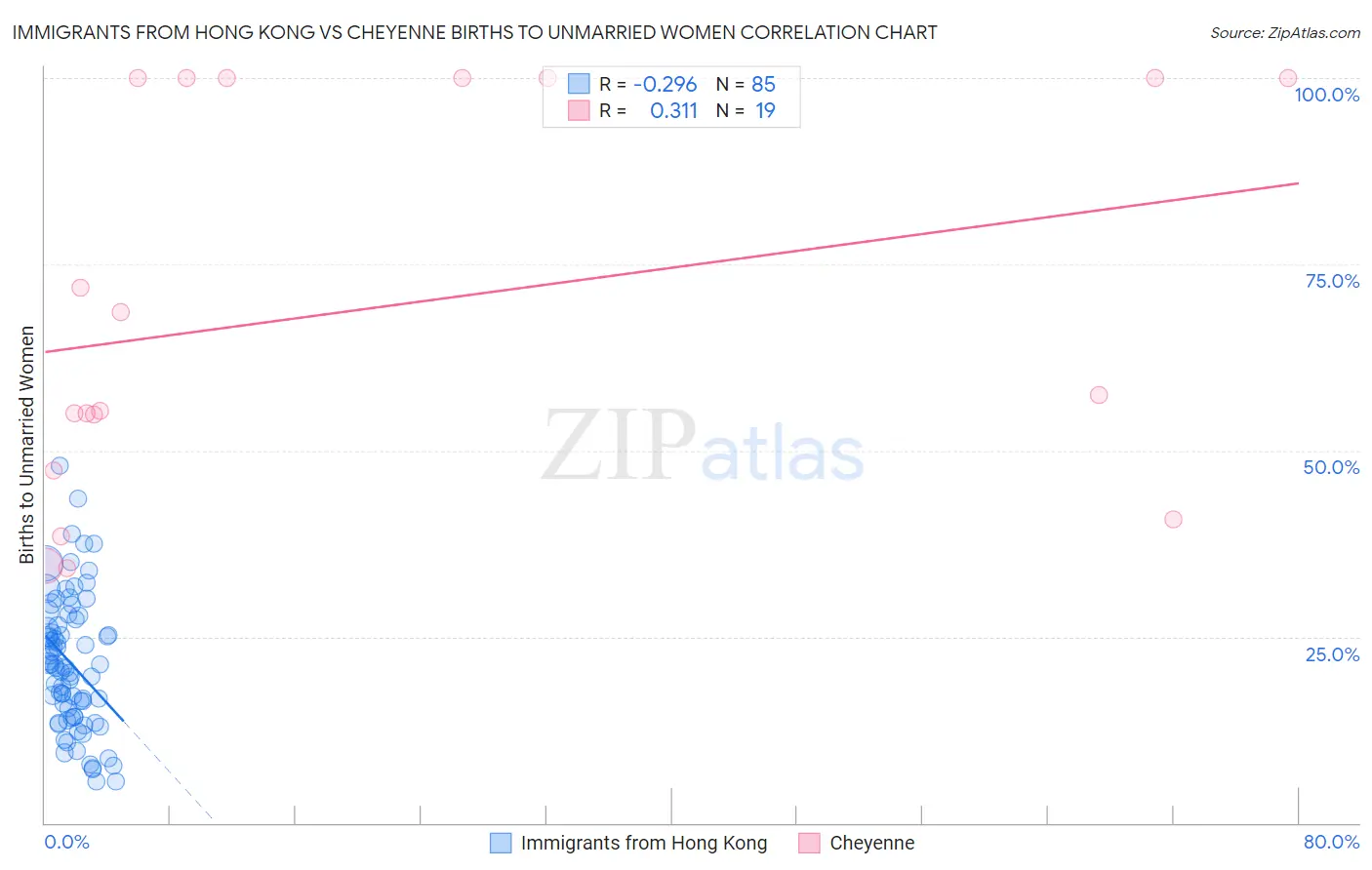Click the pink swatch beside R = 0.311
This screenshot has width=1372, height=870.
pyautogui.click(x=579, y=110)
